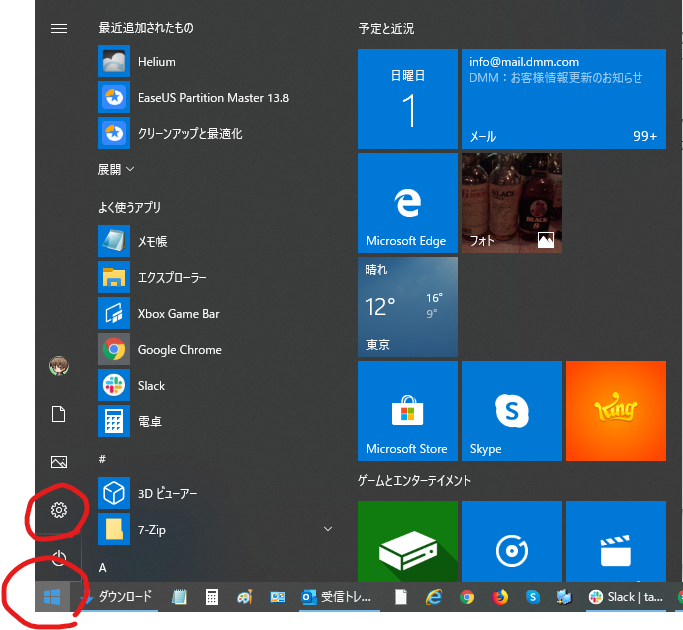Viewport: 683px width, 630px height.
Task: Open the Groove Music disc tile
Action: tap(512, 542)
